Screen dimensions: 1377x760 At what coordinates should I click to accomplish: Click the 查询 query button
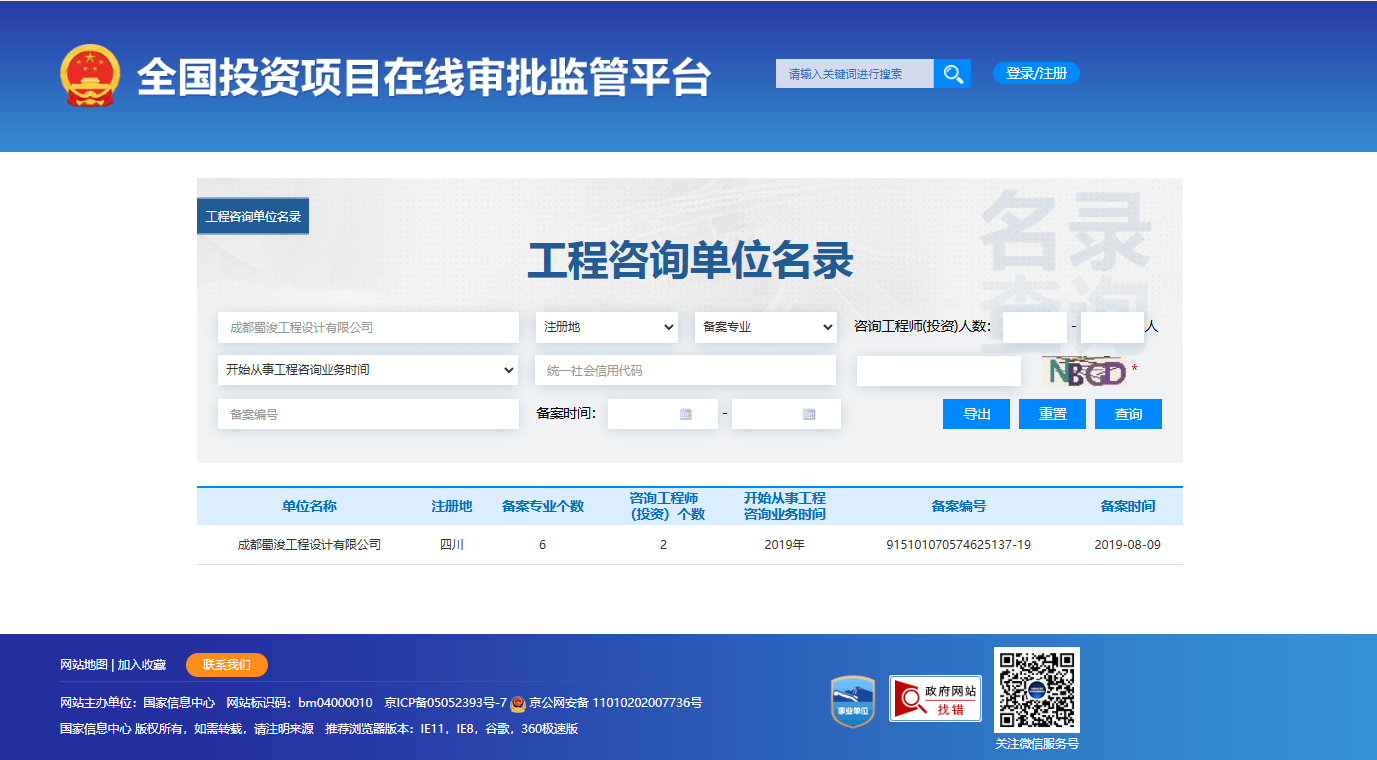coord(1128,414)
